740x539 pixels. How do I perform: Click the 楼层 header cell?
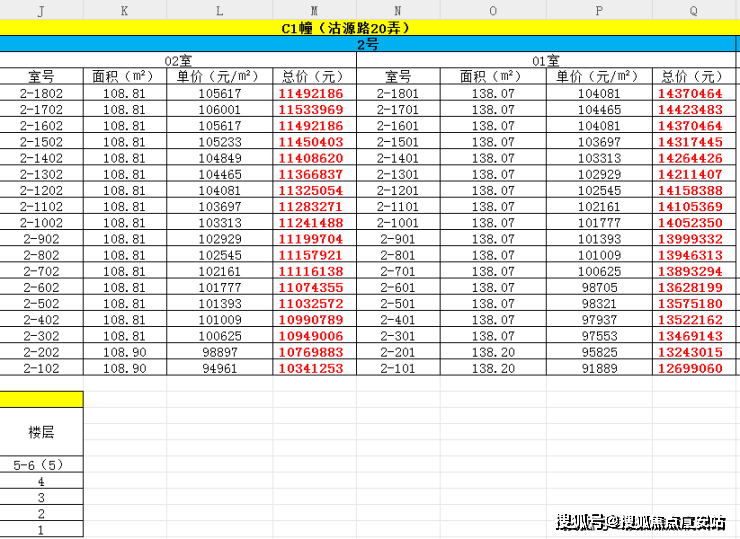[42, 431]
